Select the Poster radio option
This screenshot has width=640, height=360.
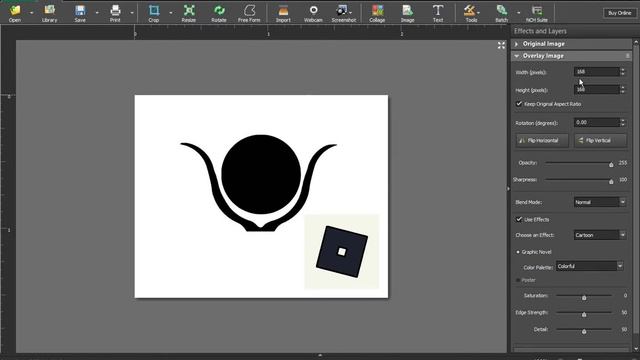click(x=518, y=280)
